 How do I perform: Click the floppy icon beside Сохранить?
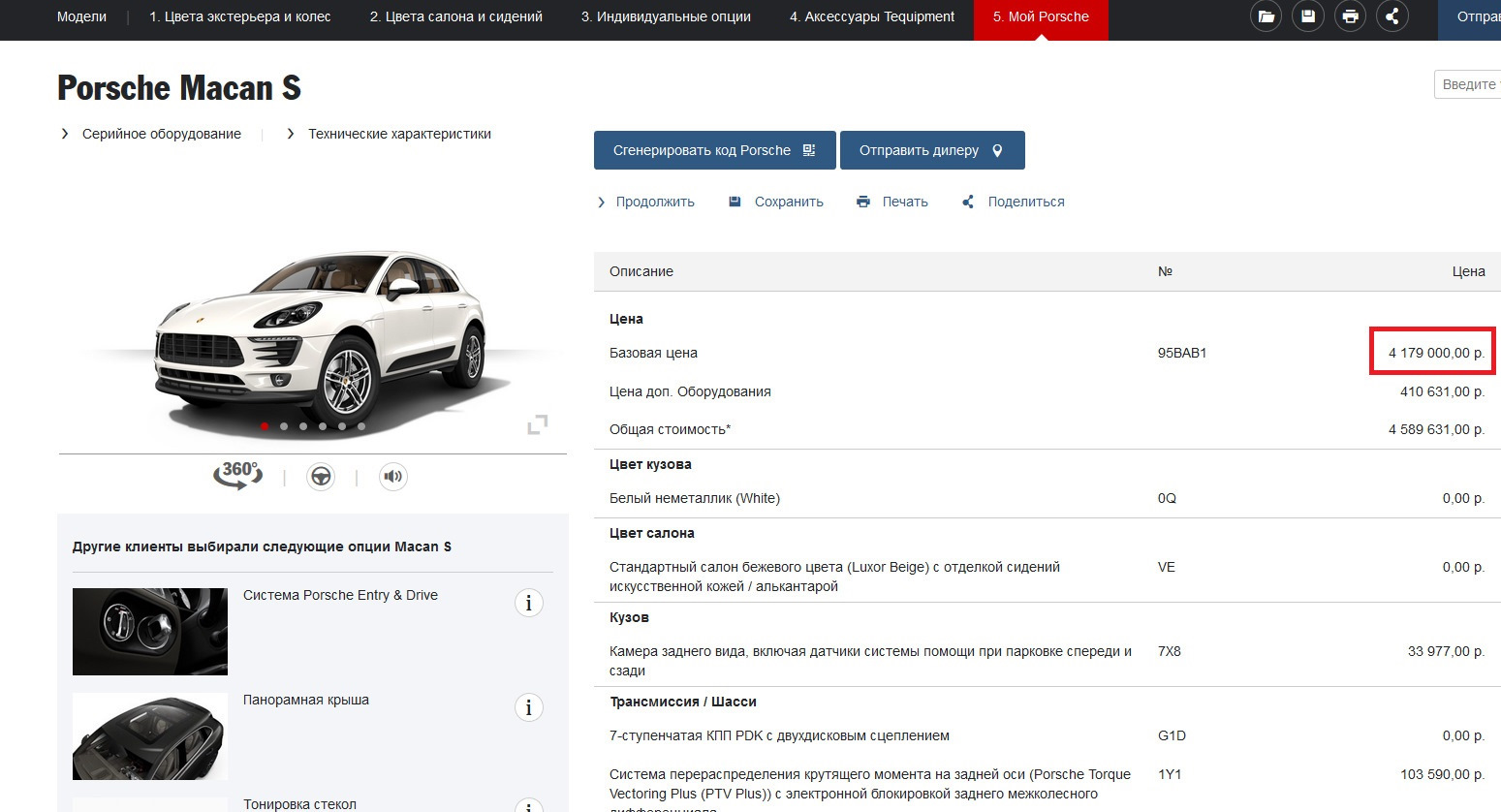click(735, 202)
